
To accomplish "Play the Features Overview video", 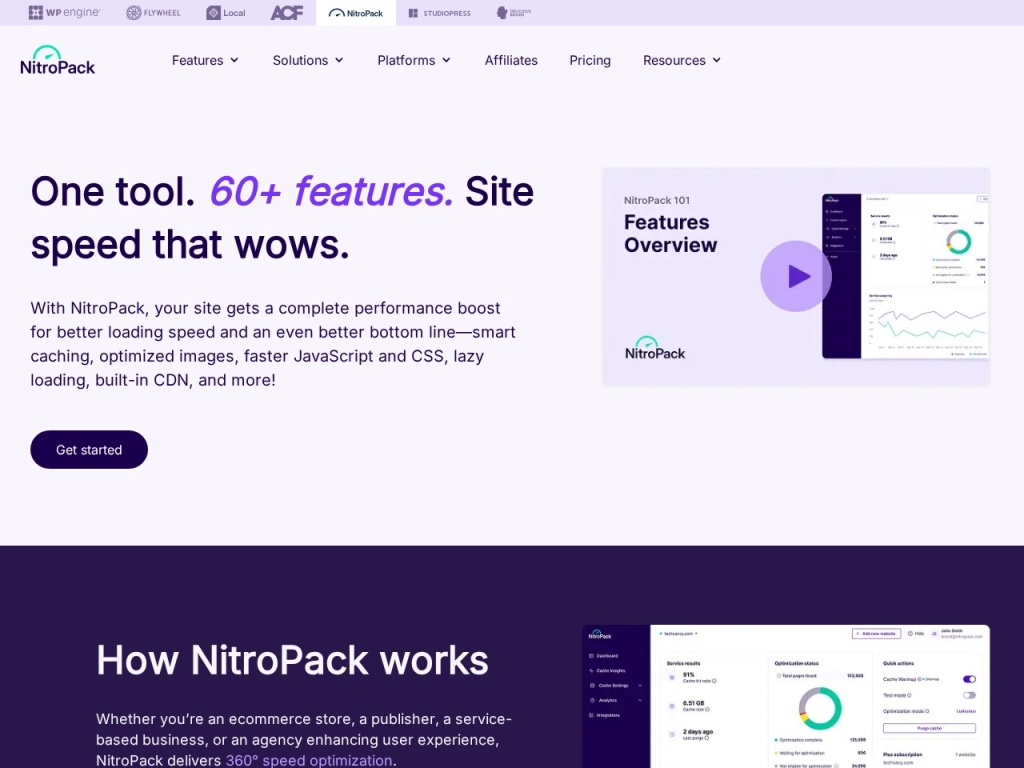I will pyautogui.click(x=795, y=276).
